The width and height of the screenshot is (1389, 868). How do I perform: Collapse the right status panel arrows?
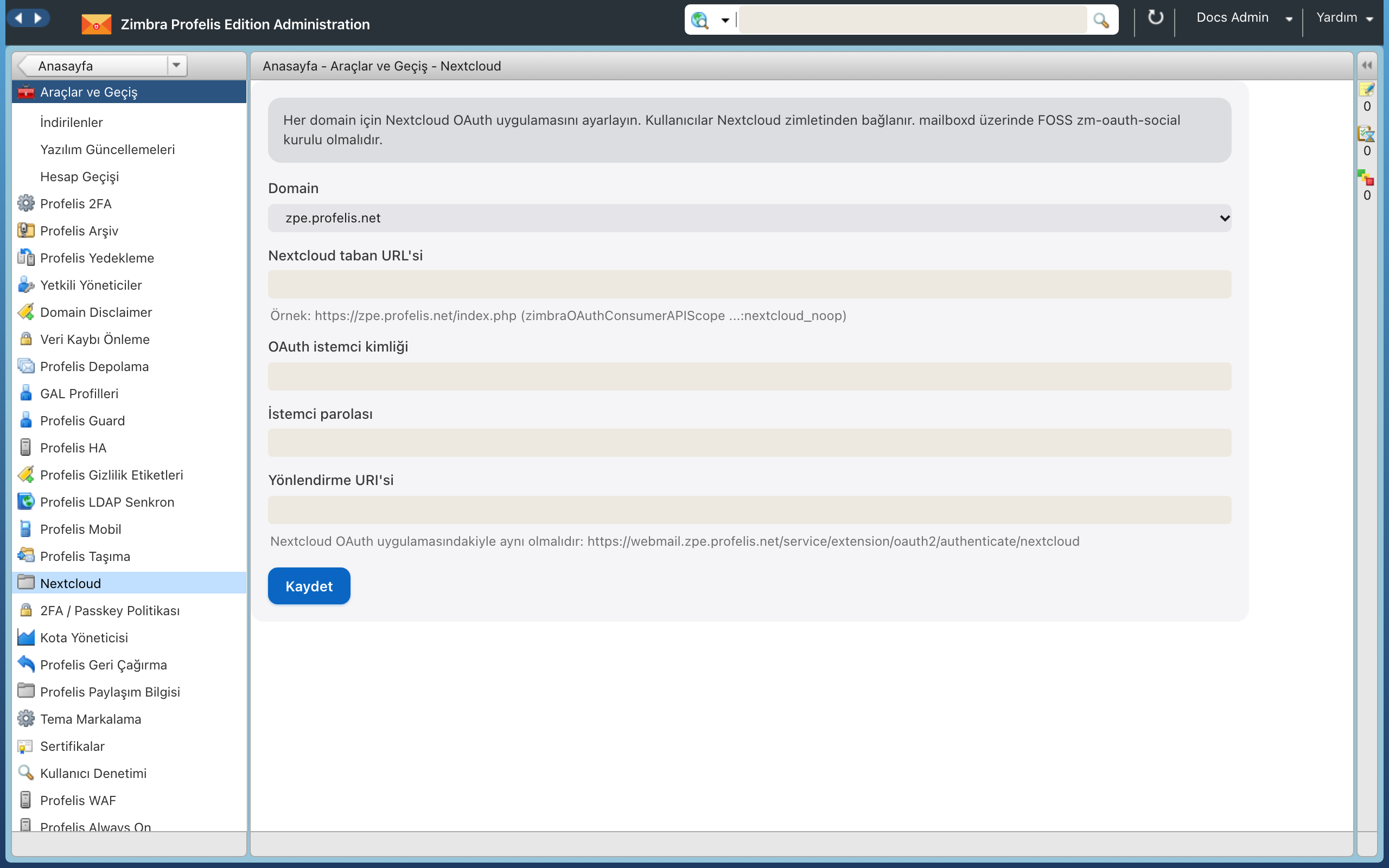click(x=1367, y=66)
